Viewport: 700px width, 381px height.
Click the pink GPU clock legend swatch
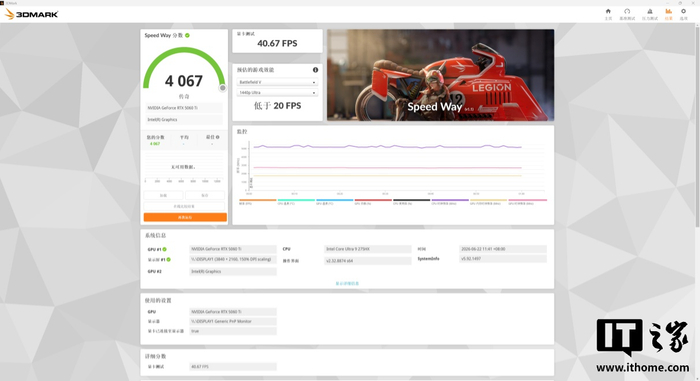click(x=527, y=201)
